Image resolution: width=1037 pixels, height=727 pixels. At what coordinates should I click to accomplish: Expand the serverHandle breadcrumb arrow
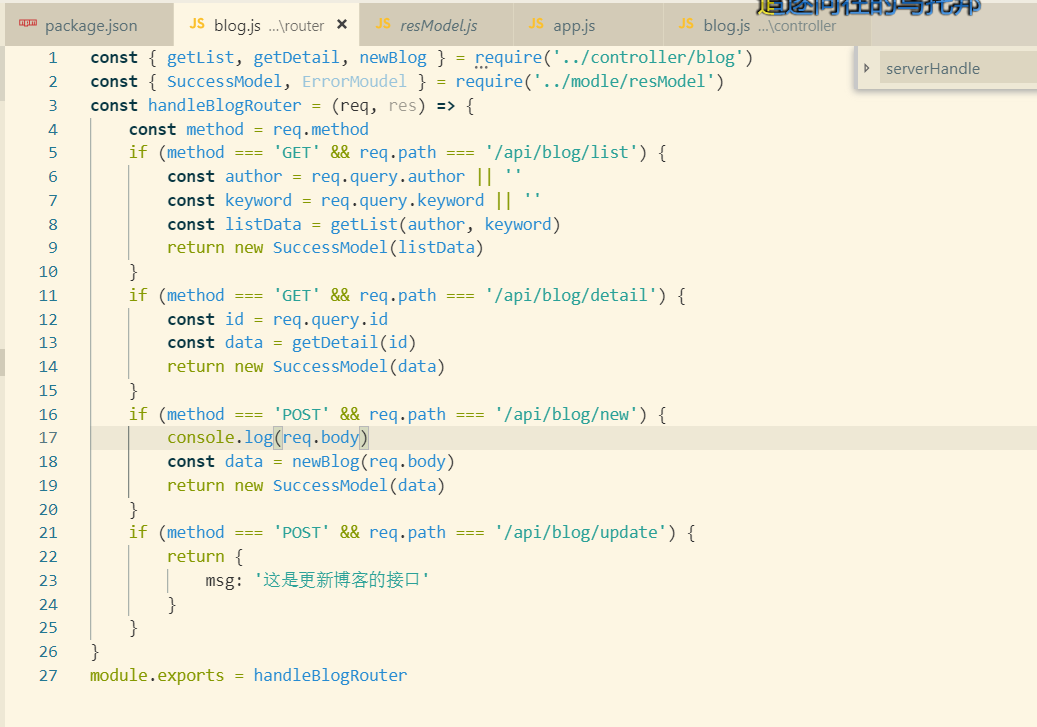(x=866, y=68)
